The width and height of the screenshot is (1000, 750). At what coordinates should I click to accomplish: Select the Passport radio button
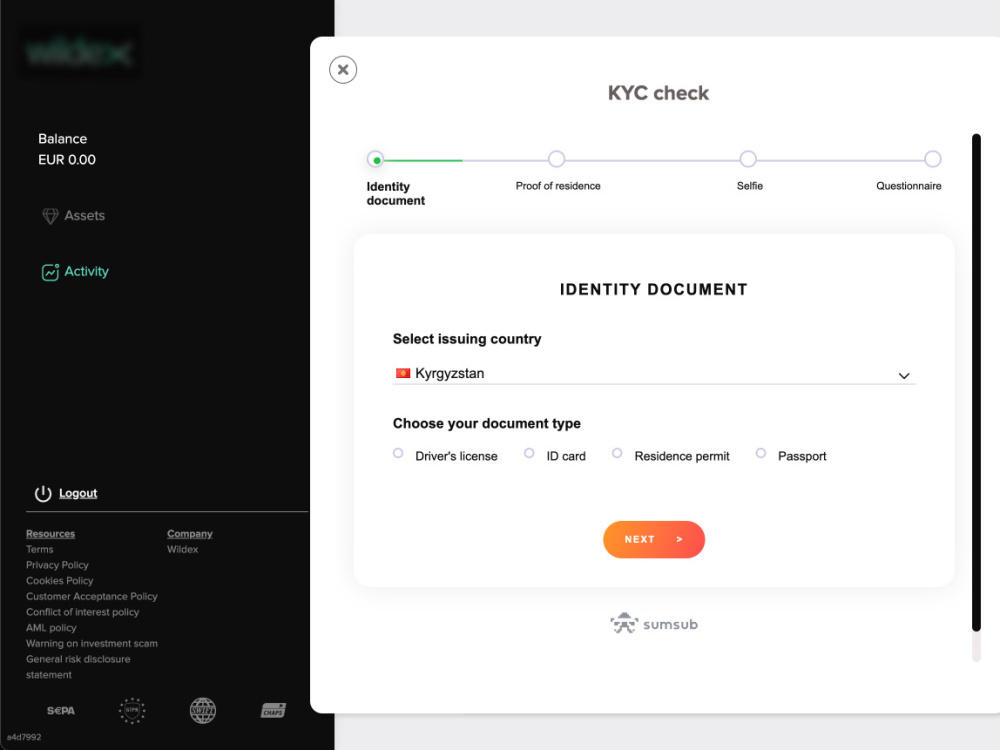[760, 453]
